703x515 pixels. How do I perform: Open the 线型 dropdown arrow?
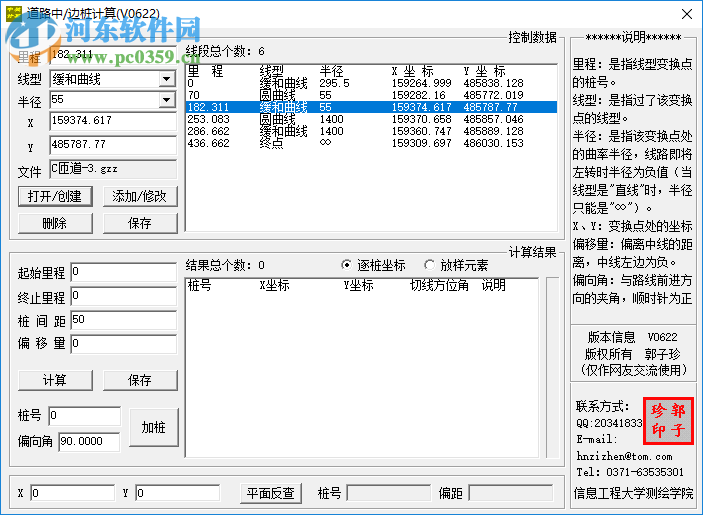(166, 79)
